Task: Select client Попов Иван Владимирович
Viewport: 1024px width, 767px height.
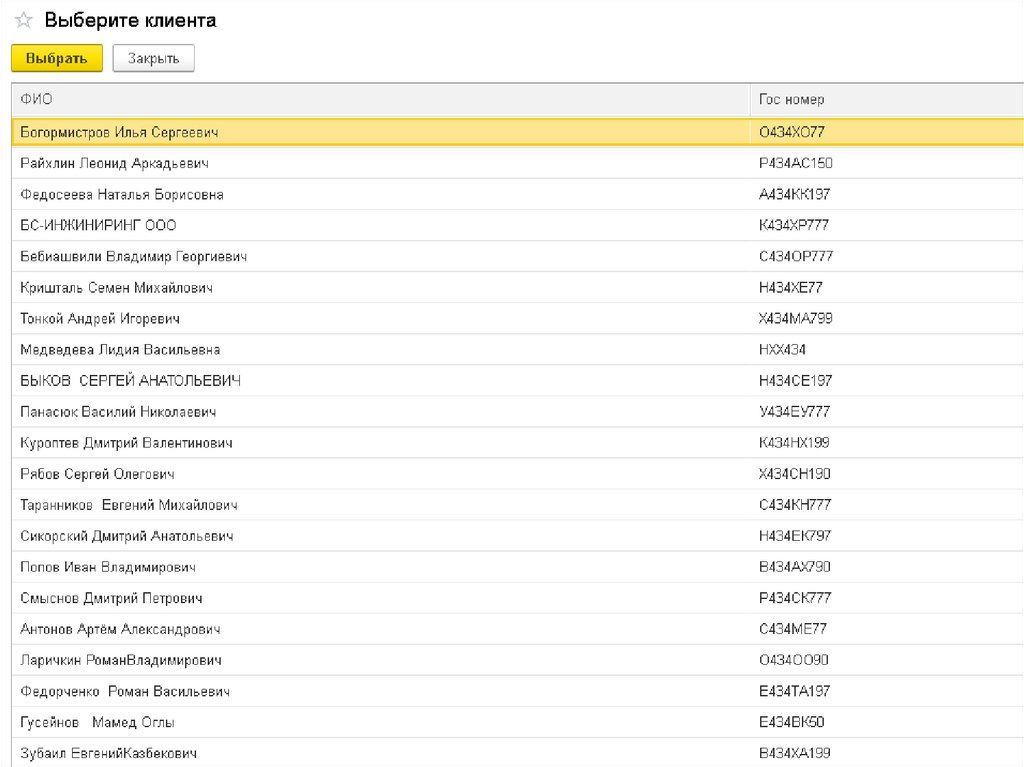Action: (108, 567)
